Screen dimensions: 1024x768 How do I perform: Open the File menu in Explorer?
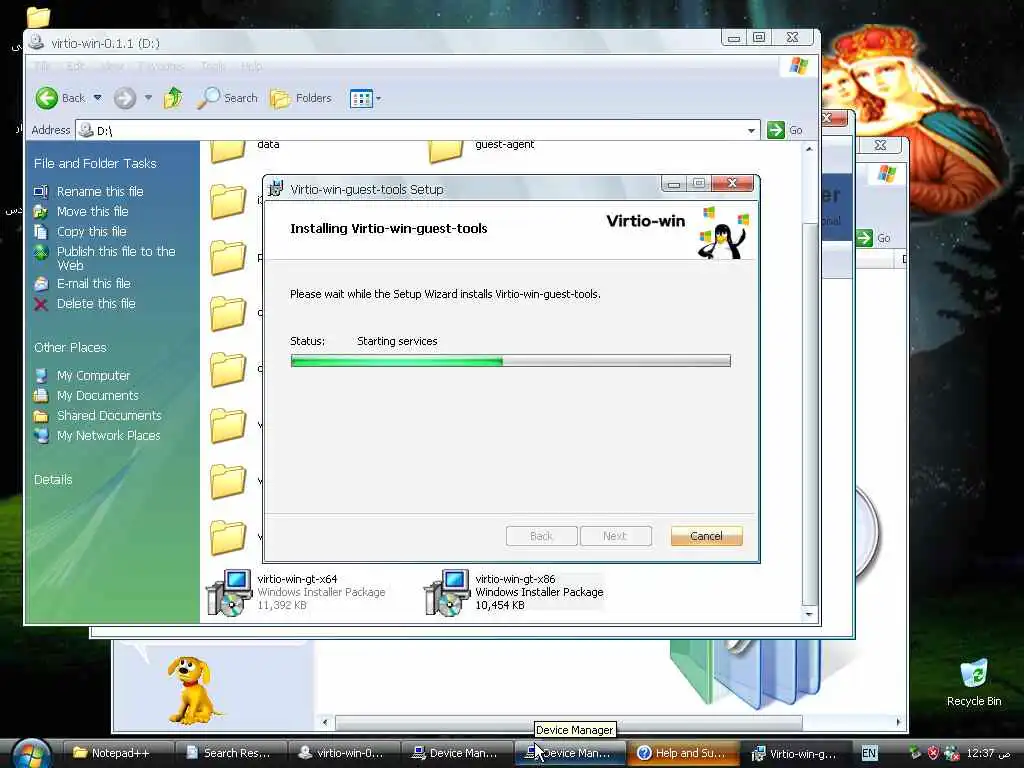(42, 66)
